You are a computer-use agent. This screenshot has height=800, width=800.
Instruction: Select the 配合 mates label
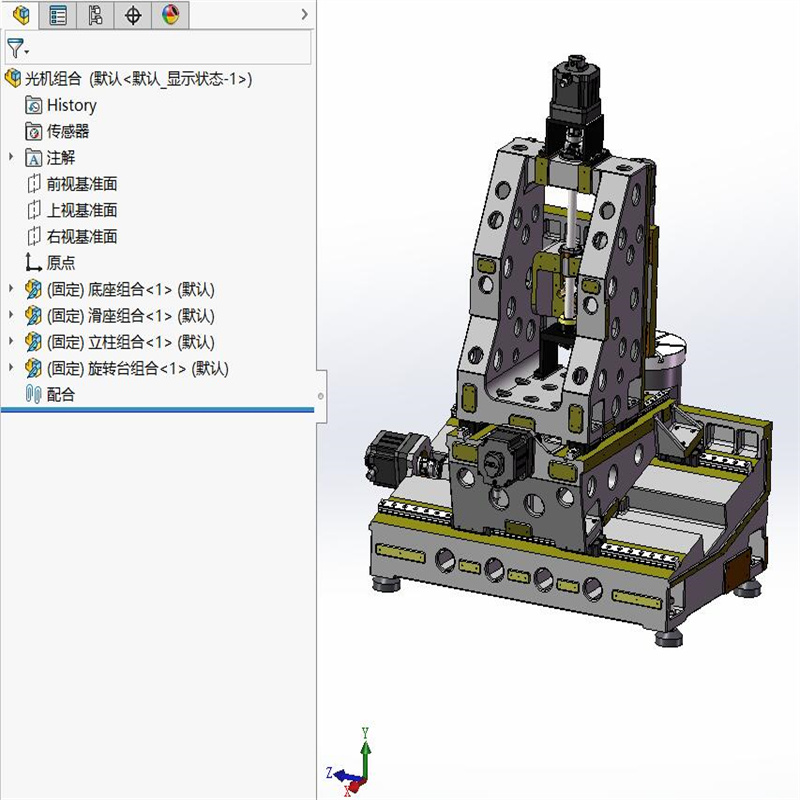coord(61,395)
